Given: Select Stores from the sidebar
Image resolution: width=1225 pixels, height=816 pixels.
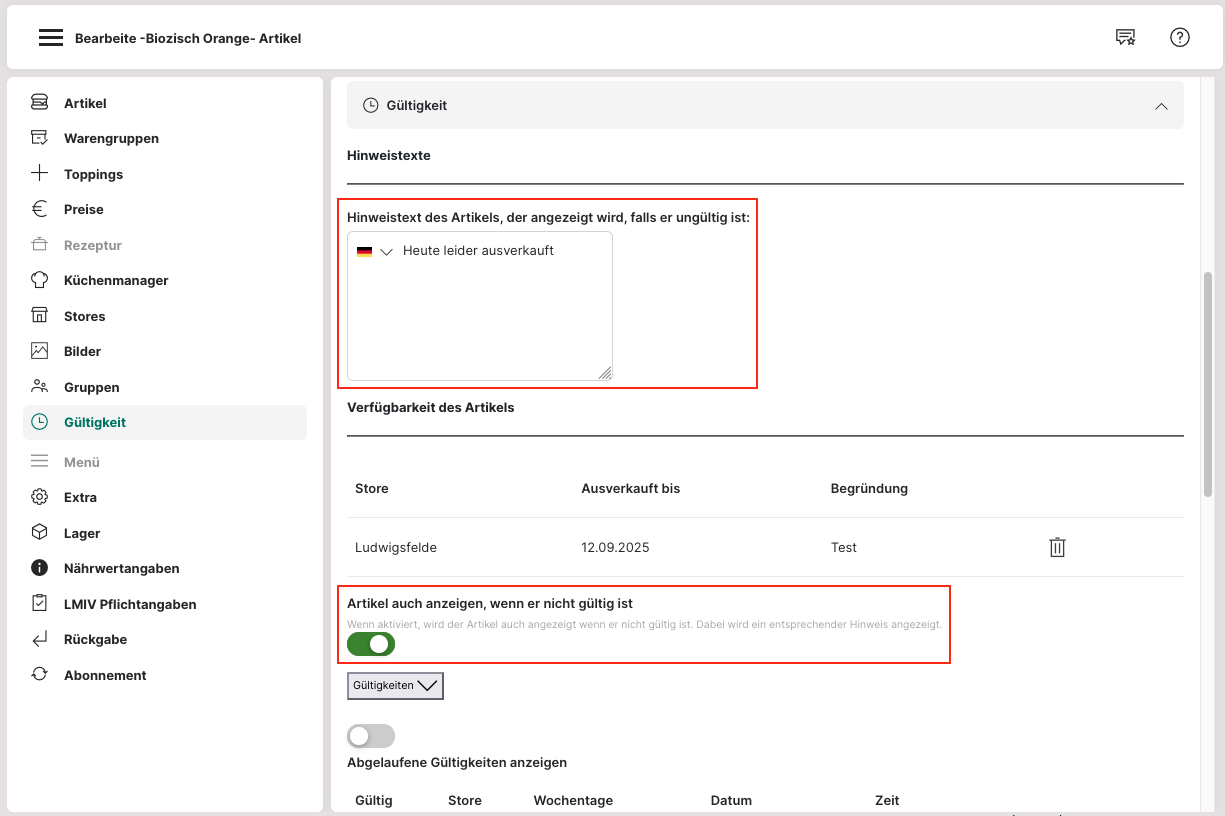Looking at the screenshot, I should pos(84,316).
